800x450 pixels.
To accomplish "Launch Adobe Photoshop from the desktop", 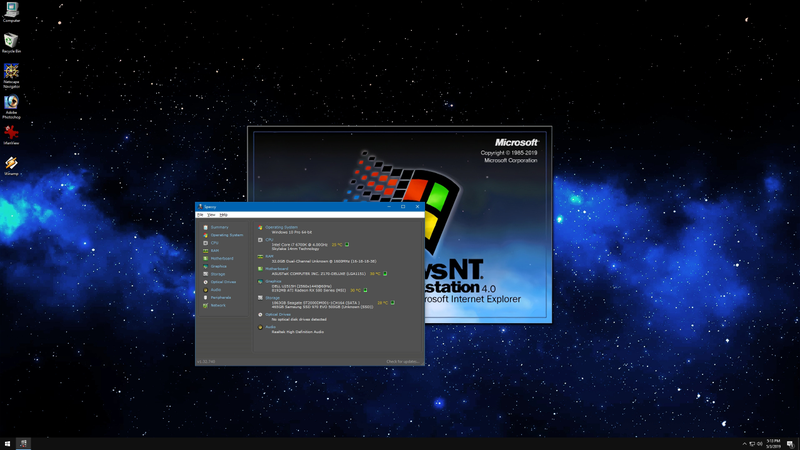I will (11, 107).
